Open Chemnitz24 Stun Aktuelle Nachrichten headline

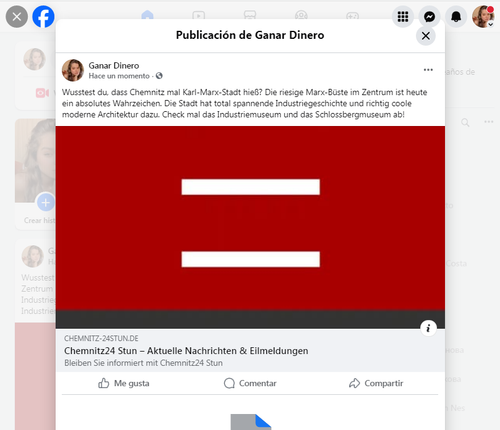pos(186,351)
